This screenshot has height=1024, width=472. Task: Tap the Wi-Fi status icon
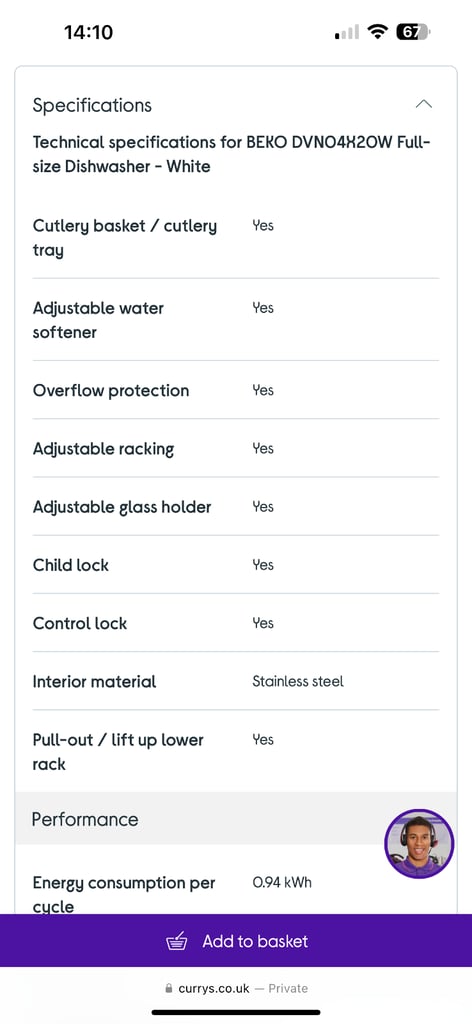coord(377,31)
